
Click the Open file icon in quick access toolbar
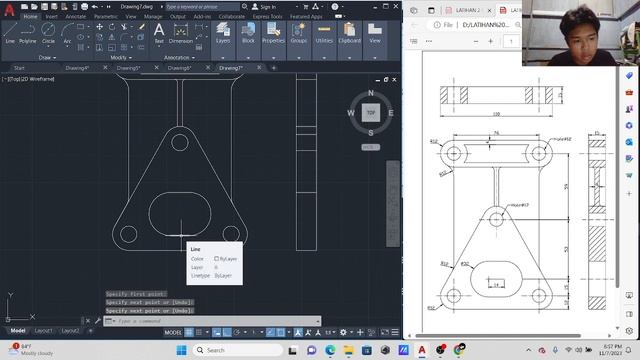click(x=34, y=7)
